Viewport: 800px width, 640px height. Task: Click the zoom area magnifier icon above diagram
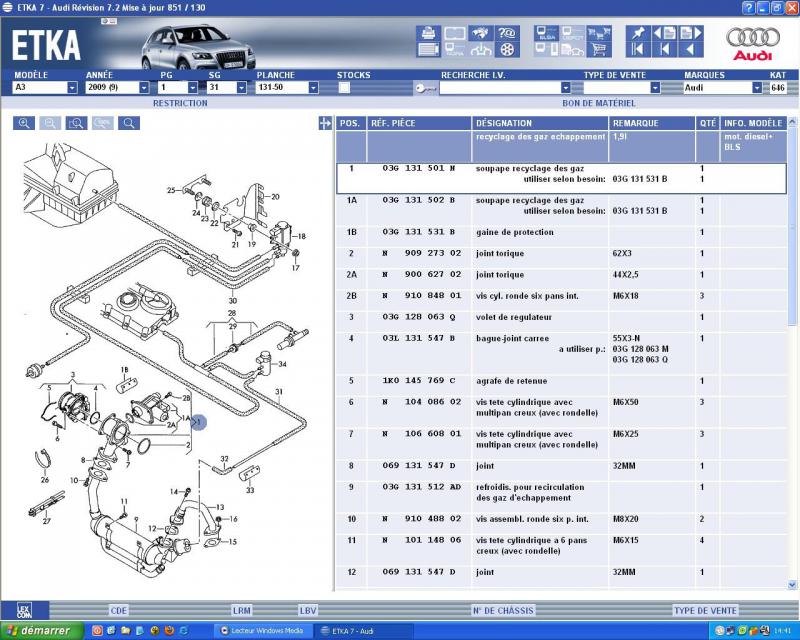pyautogui.click(x=76, y=123)
